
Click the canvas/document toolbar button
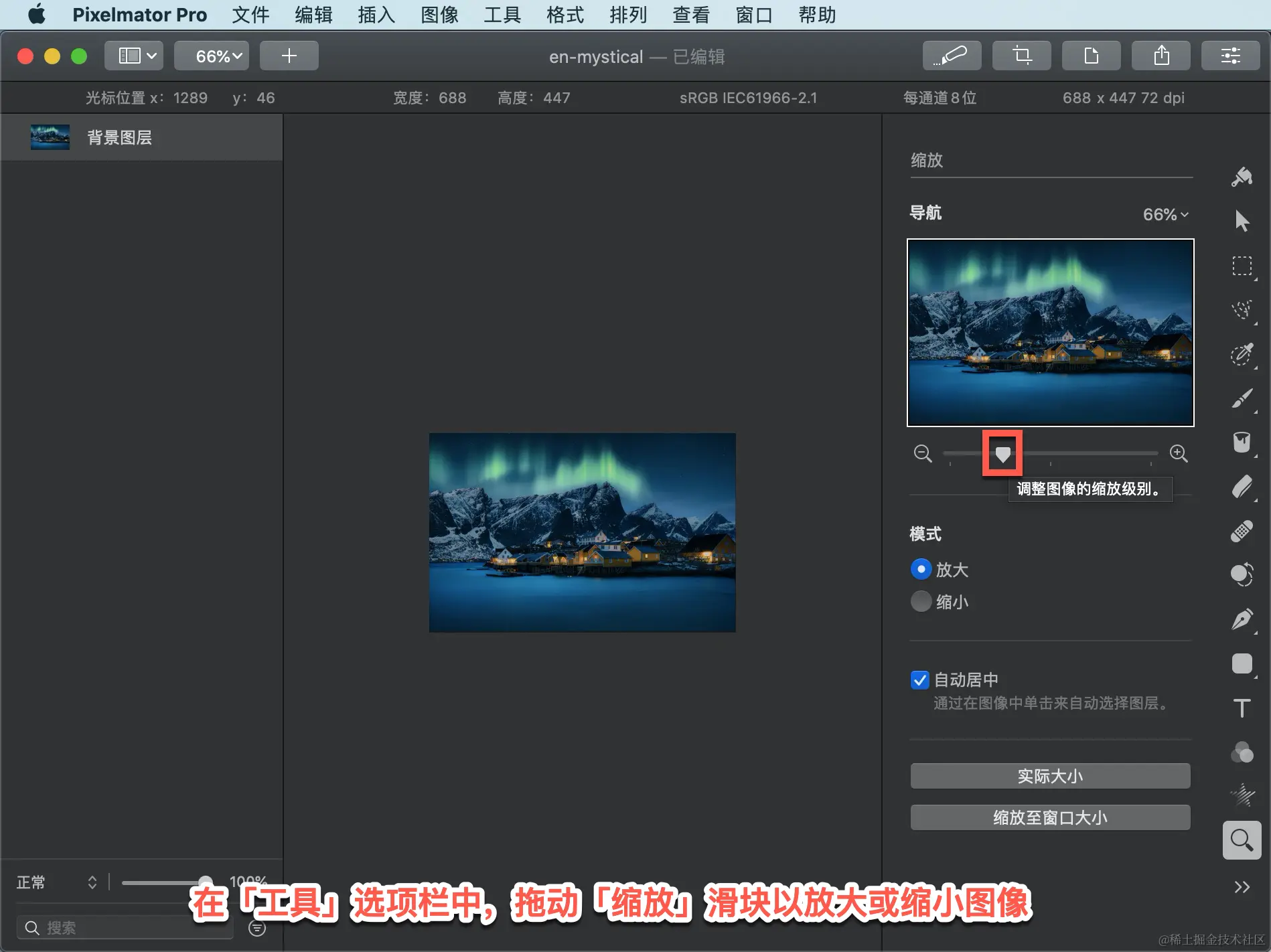[1091, 56]
